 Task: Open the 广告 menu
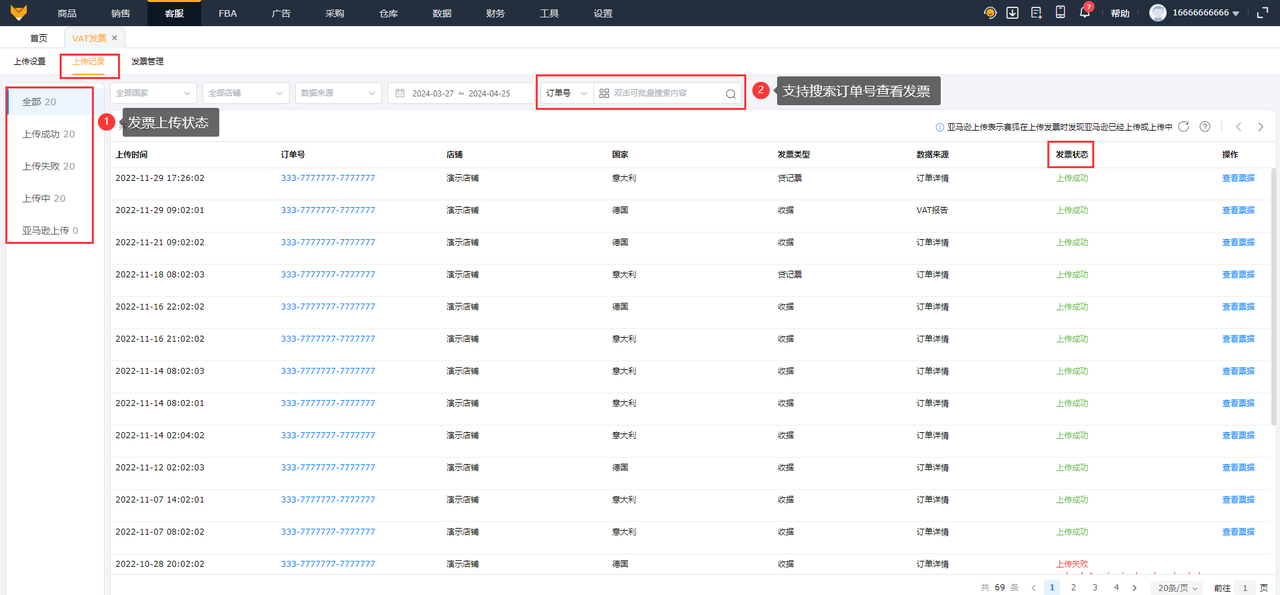pyautogui.click(x=281, y=13)
